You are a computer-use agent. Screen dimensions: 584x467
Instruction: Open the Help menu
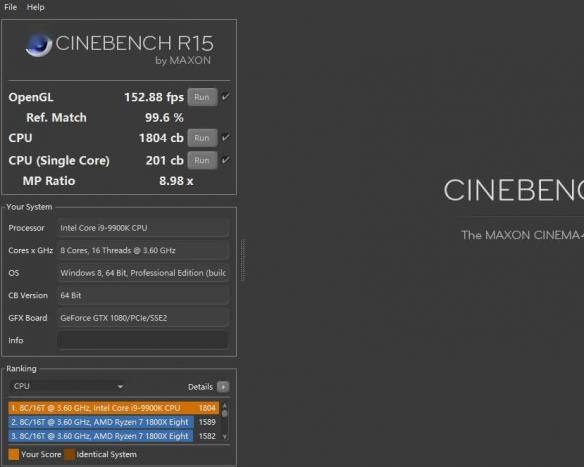point(35,7)
